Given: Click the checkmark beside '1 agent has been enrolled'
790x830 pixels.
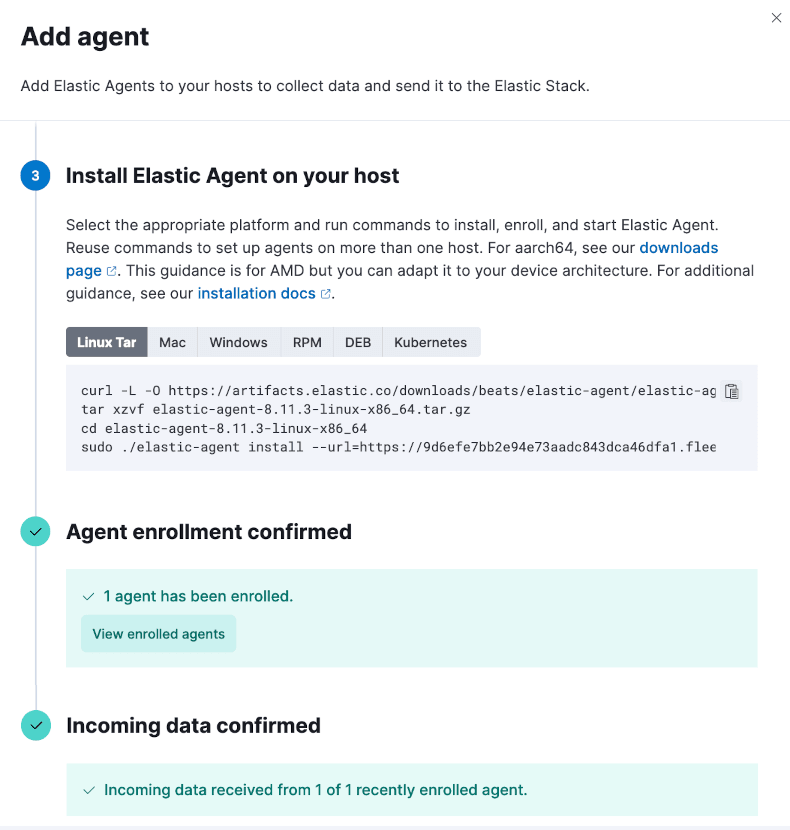Looking at the screenshot, I should (x=89, y=597).
